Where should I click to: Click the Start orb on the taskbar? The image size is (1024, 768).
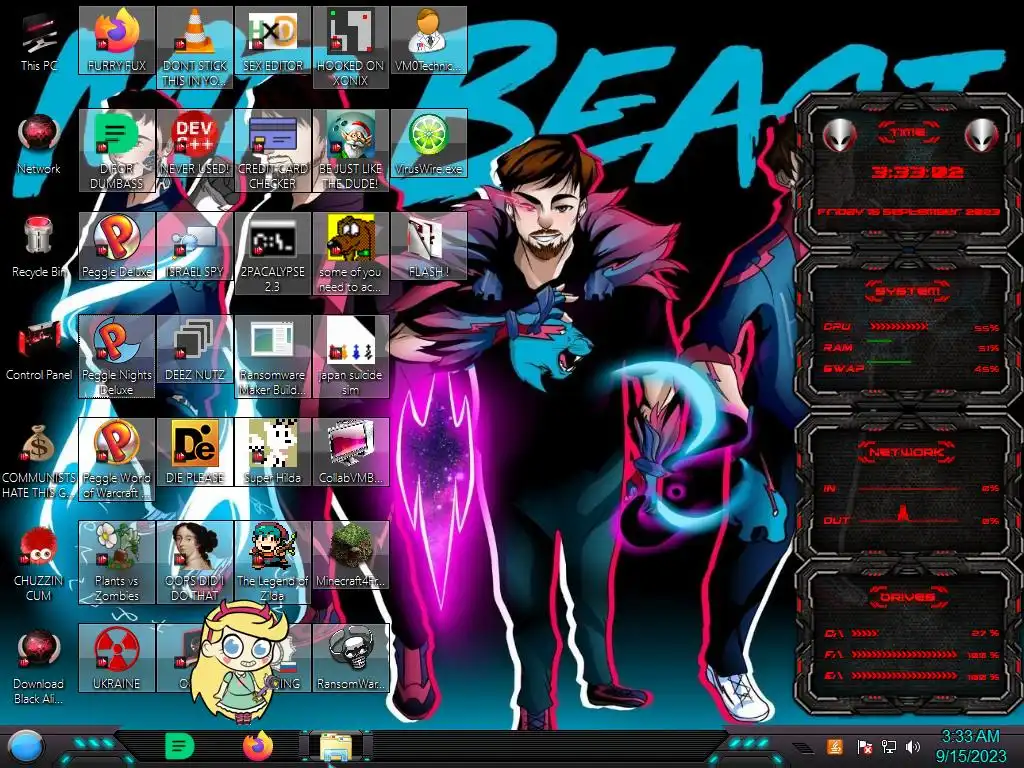pyautogui.click(x=25, y=747)
